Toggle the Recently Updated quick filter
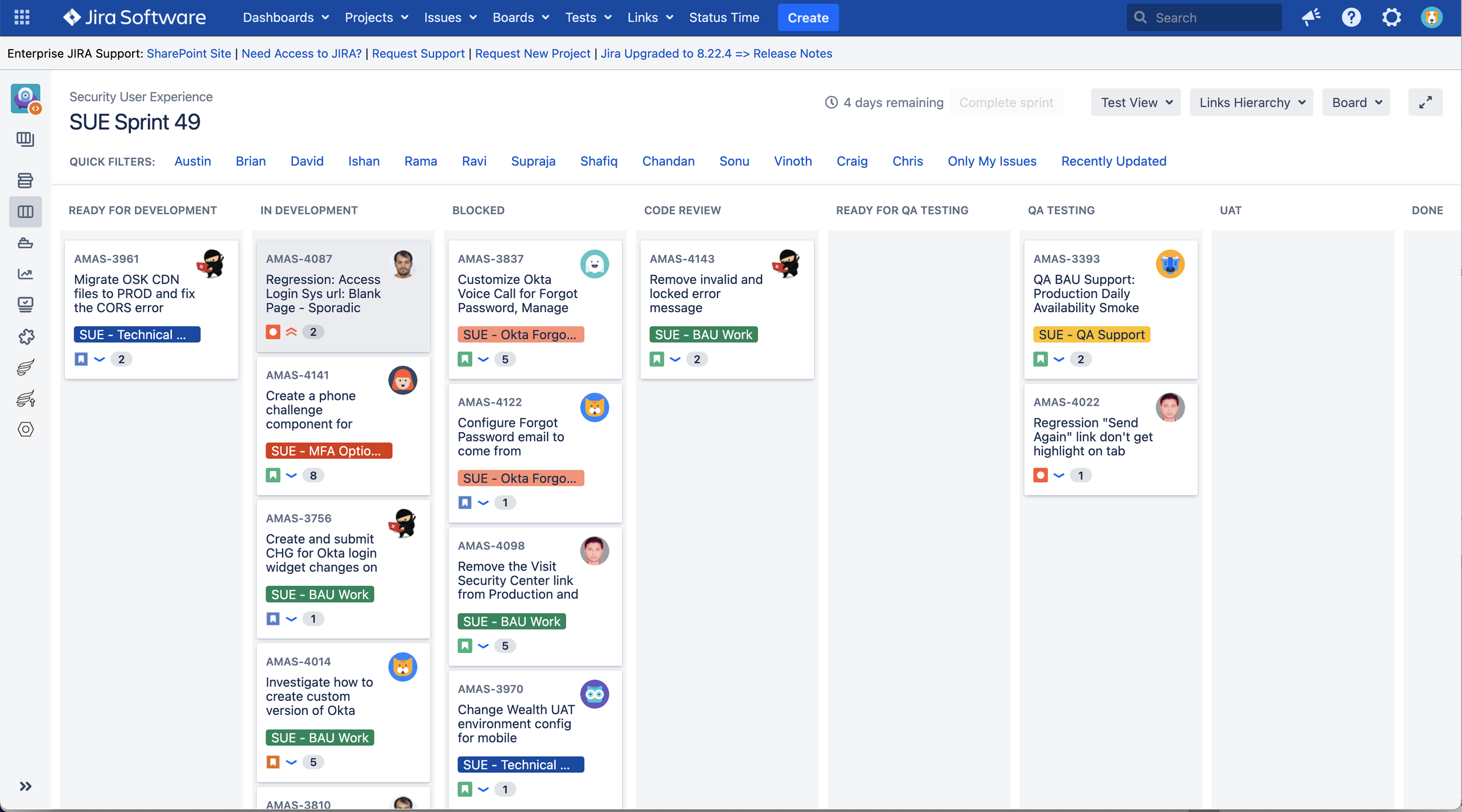The width and height of the screenshot is (1462, 812). pyautogui.click(x=1113, y=161)
